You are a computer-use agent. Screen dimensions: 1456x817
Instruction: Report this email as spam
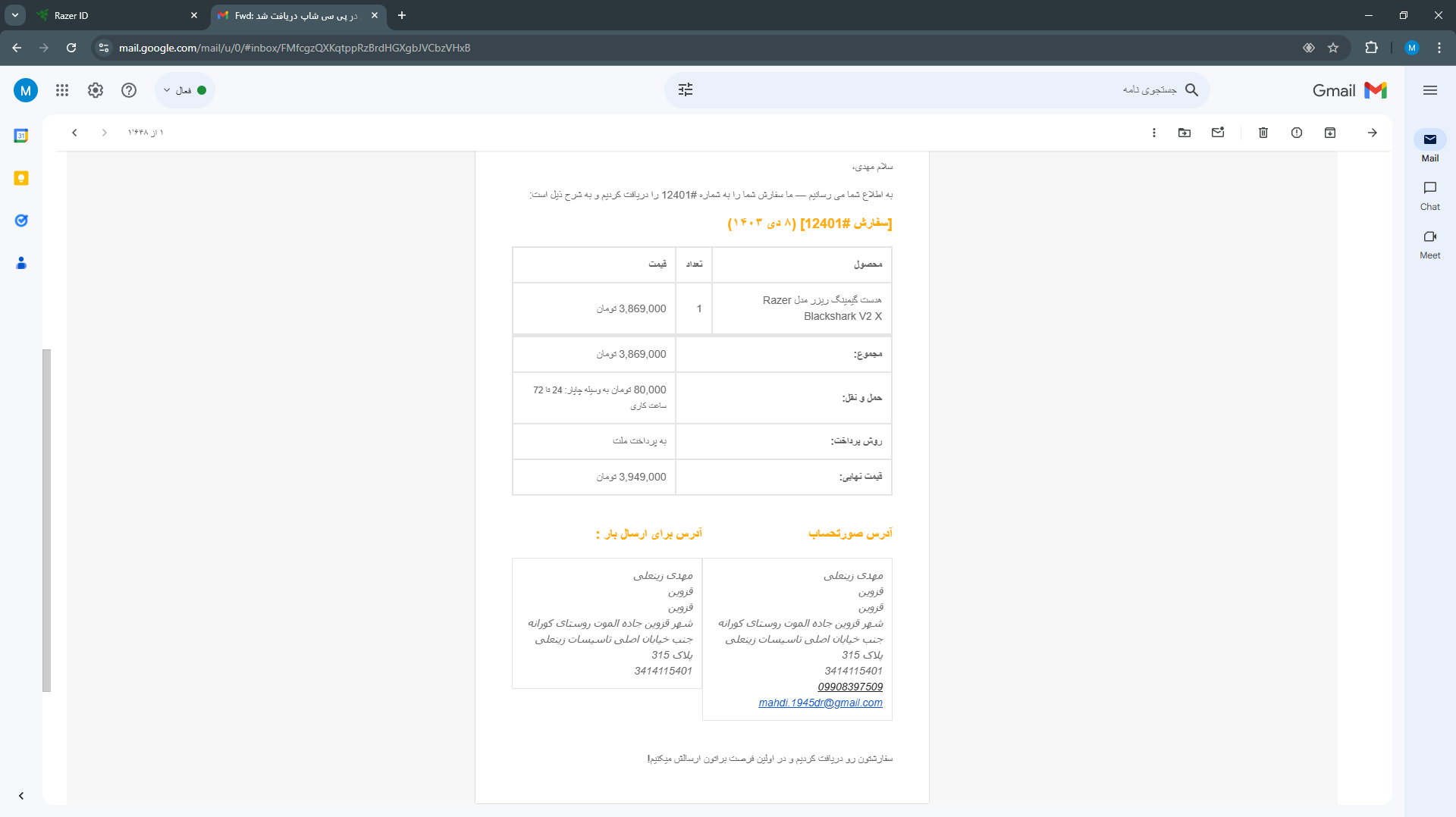point(1297,133)
